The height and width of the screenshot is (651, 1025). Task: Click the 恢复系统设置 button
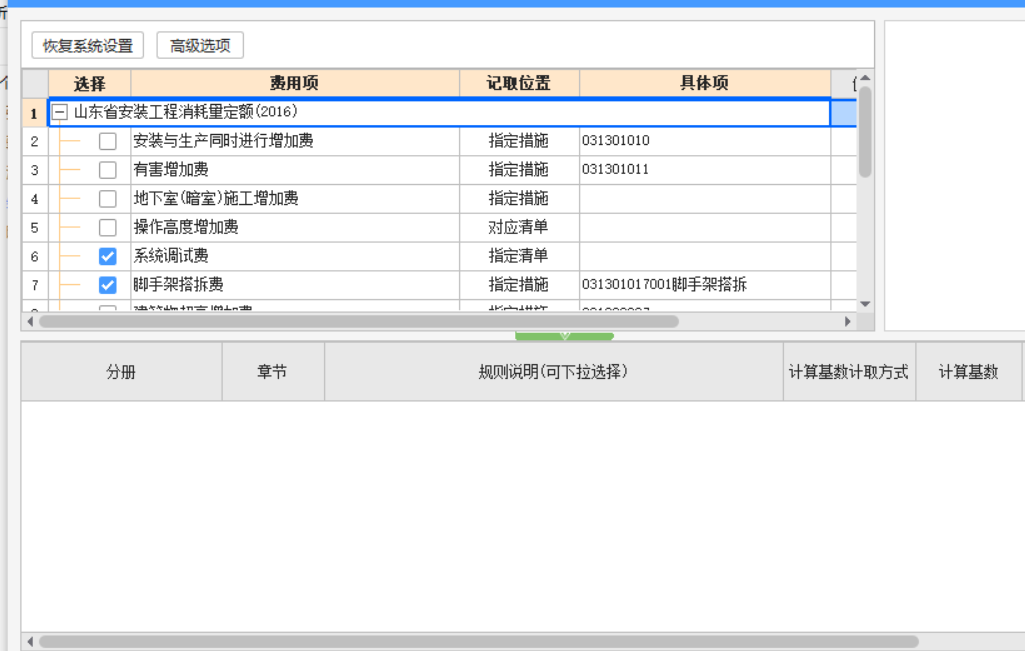click(x=88, y=46)
